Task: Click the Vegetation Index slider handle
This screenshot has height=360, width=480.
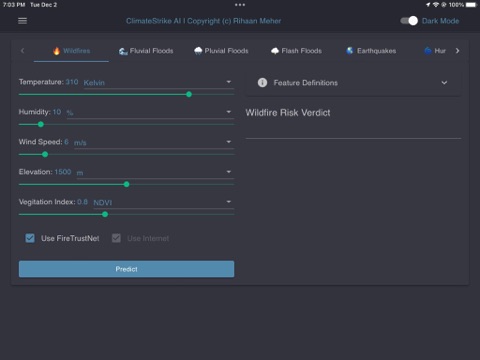Action: [x=105, y=214]
